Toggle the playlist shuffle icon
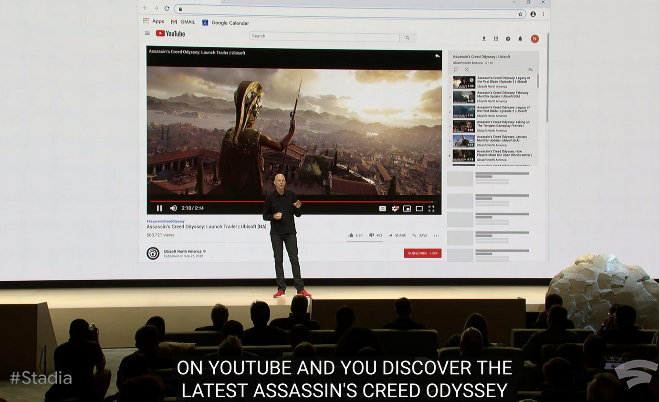Screen dimensions: 659x402 click(467, 69)
